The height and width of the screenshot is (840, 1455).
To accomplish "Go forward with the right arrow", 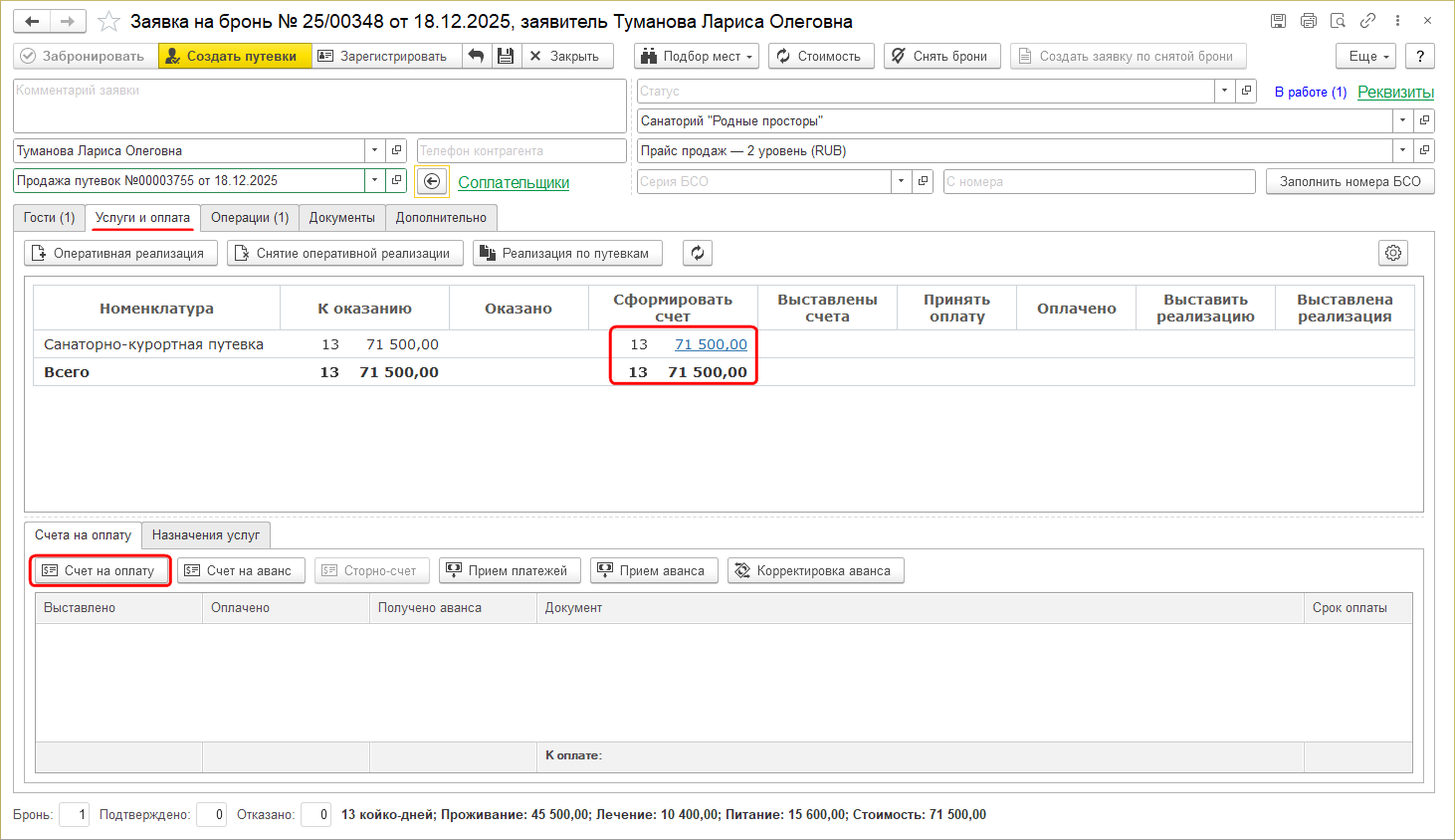I will pos(68,21).
